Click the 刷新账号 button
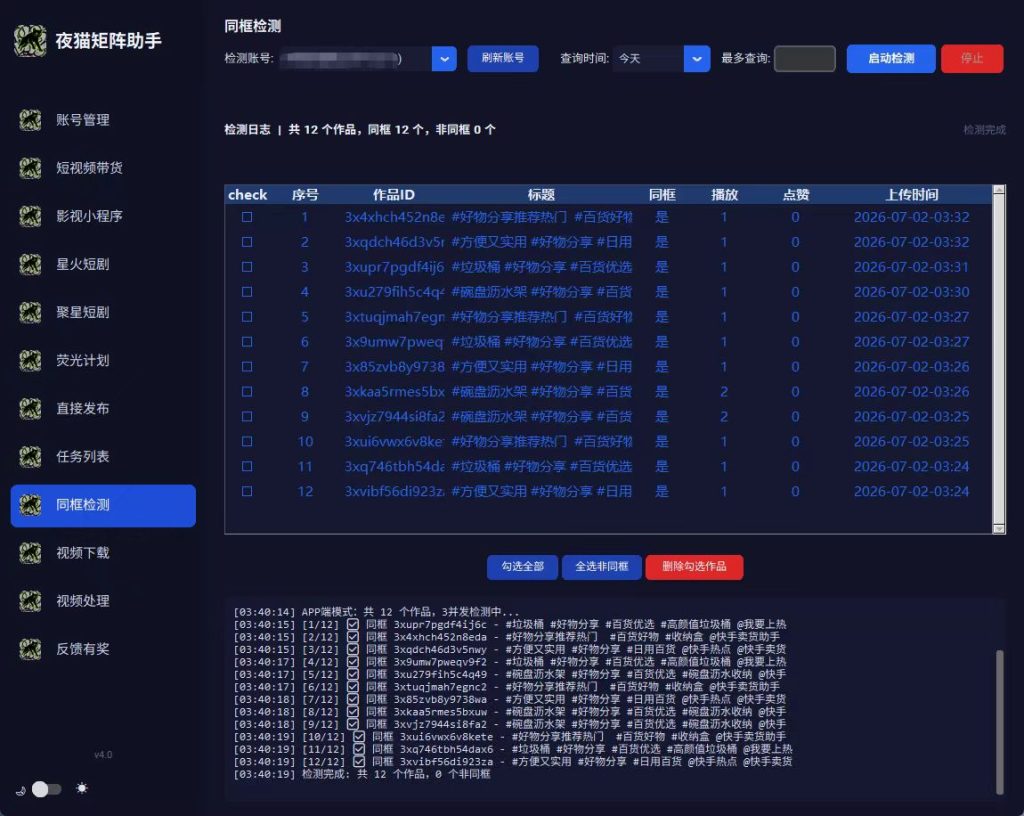The height and width of the screenshot is (816, 1024). pyautogui.click(x=503, y=58)
